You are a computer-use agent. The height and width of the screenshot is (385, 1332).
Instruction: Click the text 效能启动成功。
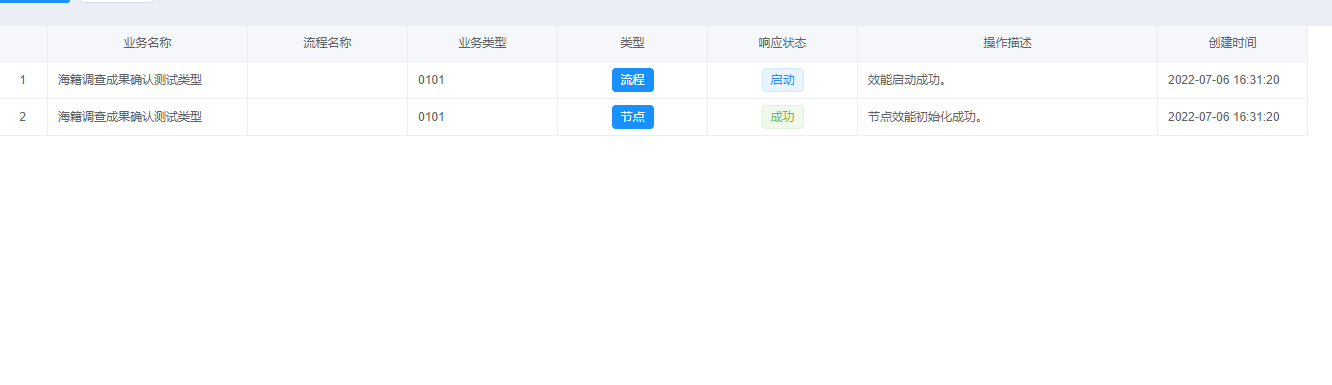(907, 80)
